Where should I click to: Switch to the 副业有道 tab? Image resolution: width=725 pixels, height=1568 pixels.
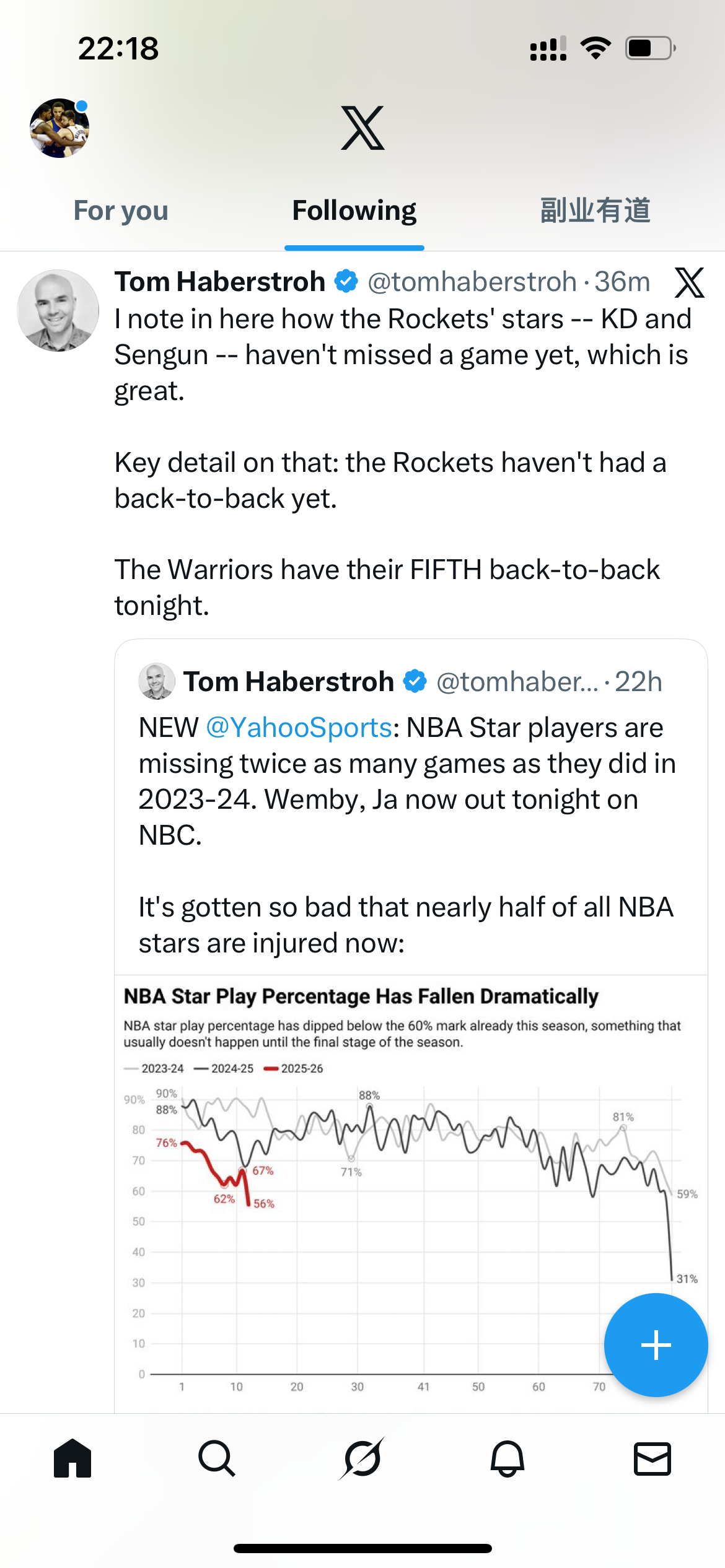tap(594, 211)
